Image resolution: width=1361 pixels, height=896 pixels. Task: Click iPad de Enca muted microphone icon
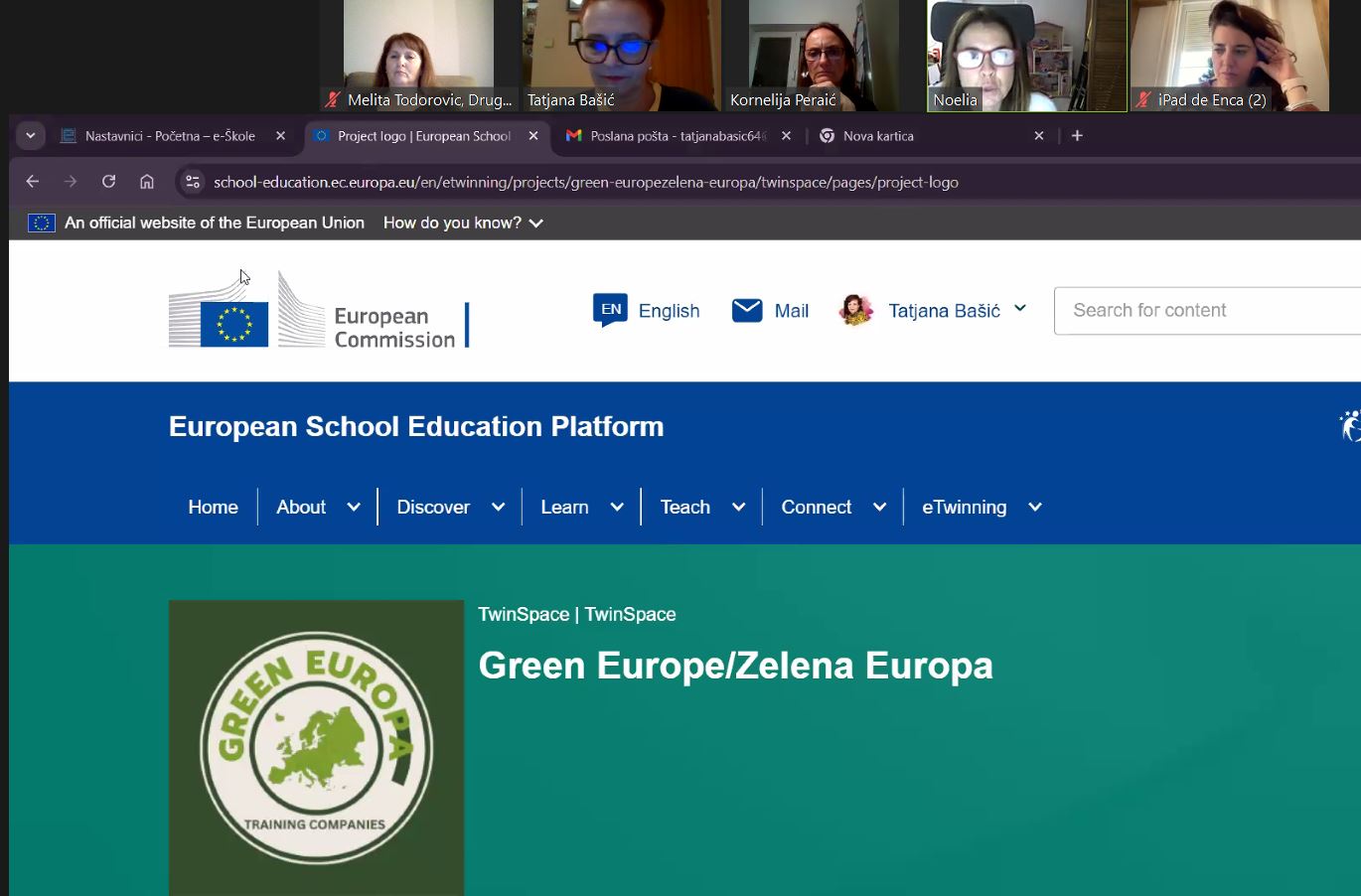point(1143,99)
